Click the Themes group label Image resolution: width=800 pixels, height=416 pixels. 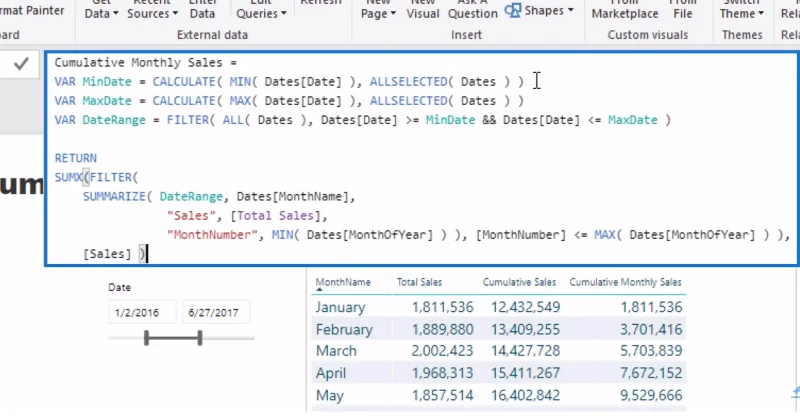(742, 35)
